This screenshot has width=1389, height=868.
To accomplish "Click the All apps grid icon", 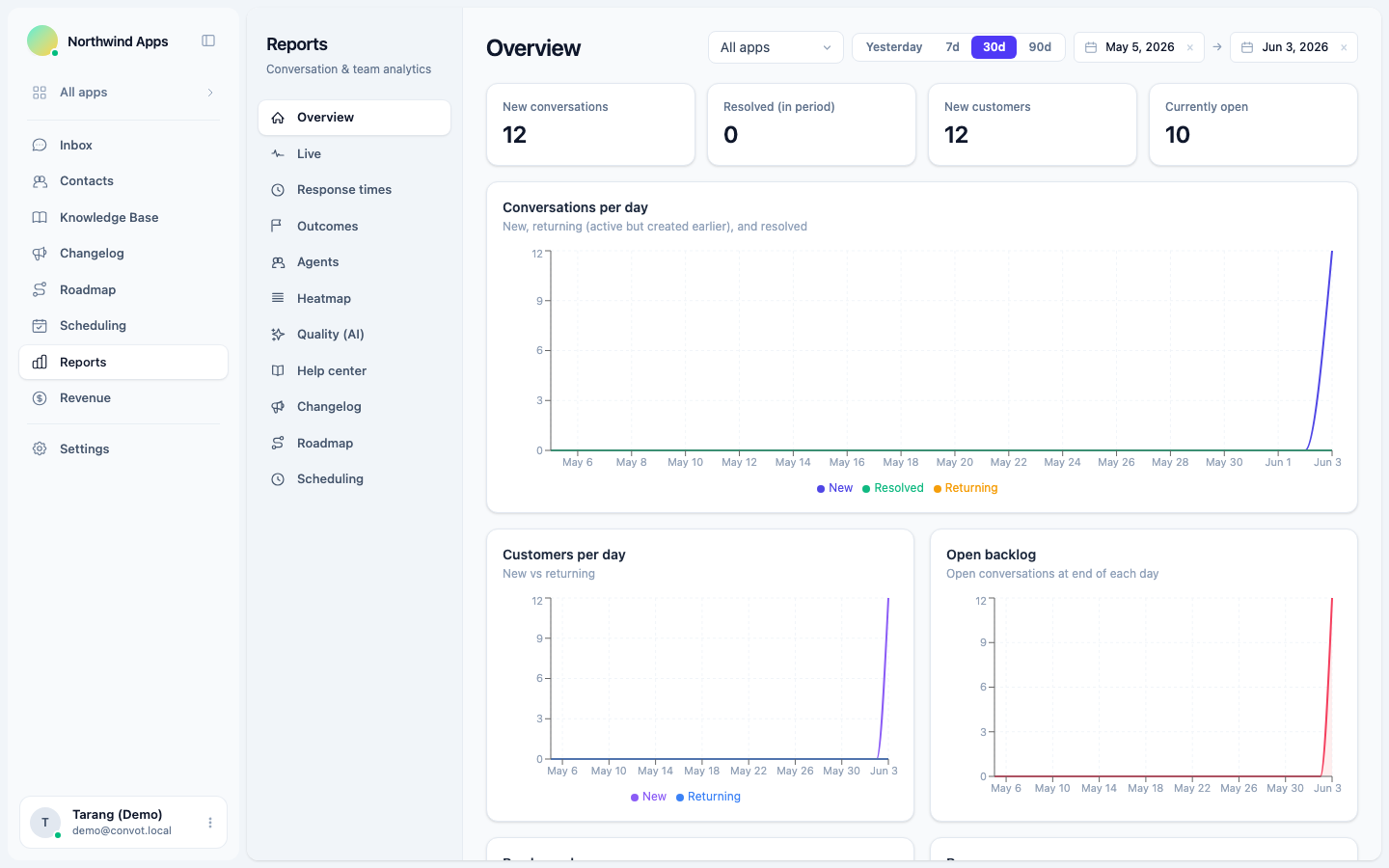I will [x=40, y=93].
